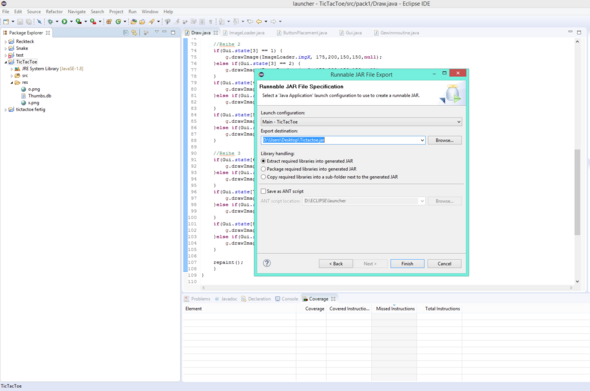The width and height of the screenshot is (590, 391).
Task: Click the Debug bug icon in toolbar
Action: tap(50, 21)
